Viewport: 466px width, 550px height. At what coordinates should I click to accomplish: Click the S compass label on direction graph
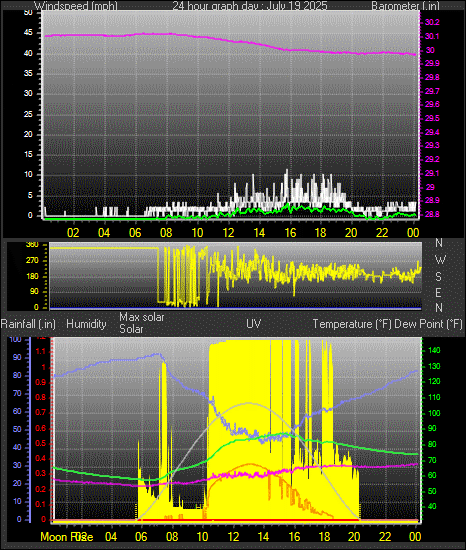pos(438,276)
